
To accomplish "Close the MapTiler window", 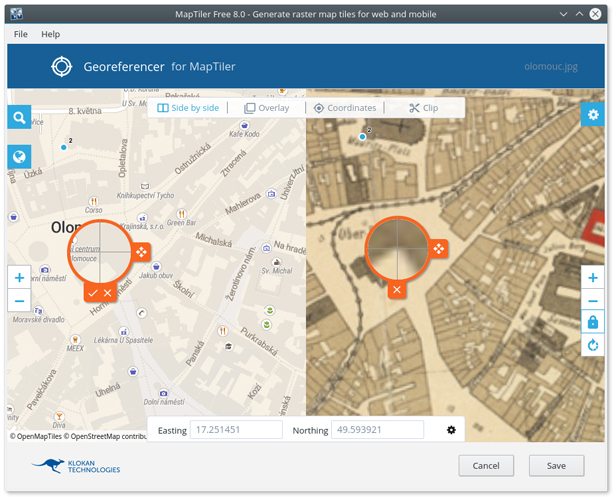I will (x=595, y=14).
